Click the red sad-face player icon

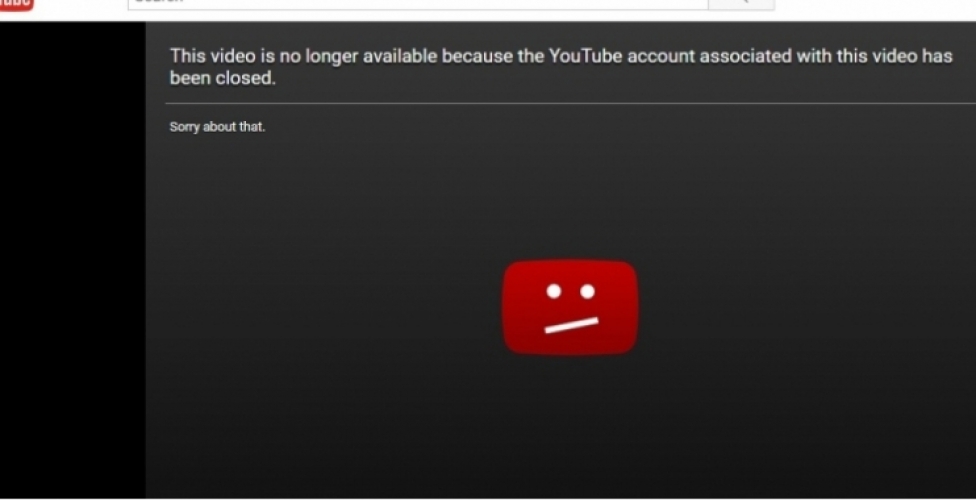570,308
